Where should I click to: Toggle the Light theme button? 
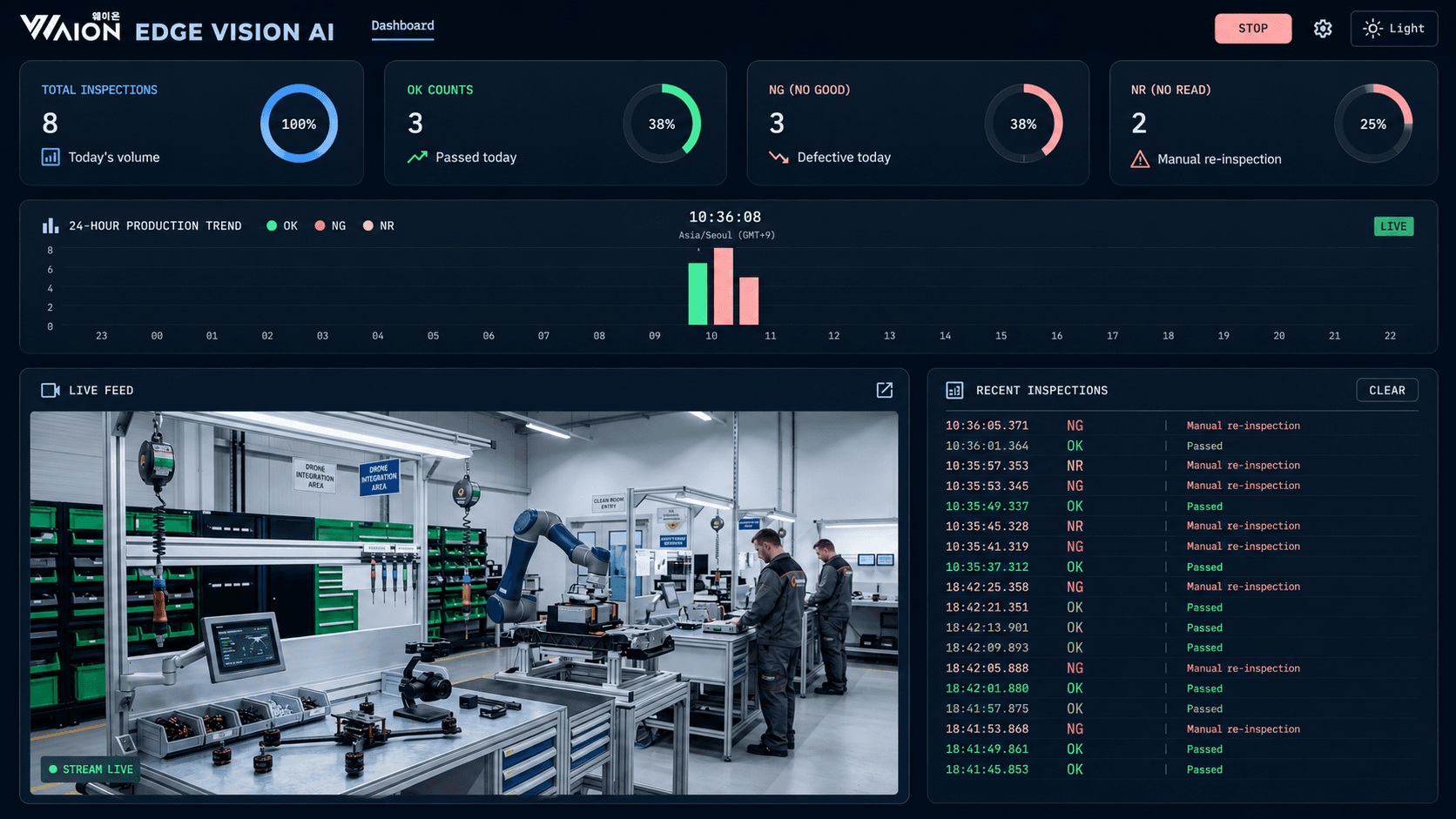click(1393, 29)
